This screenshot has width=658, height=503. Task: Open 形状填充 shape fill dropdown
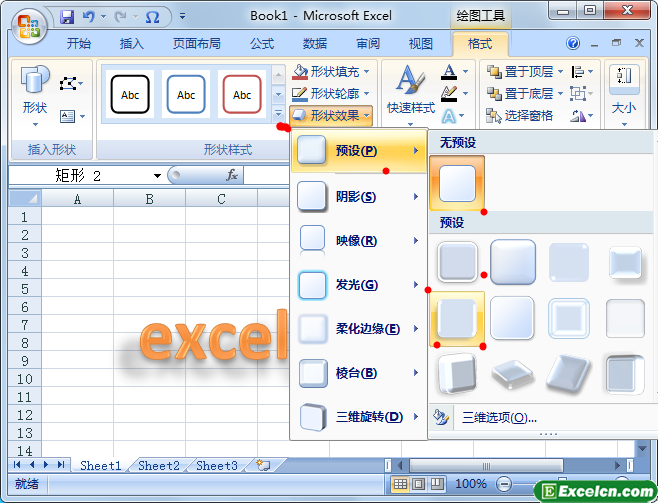click(x=332, y=72)
